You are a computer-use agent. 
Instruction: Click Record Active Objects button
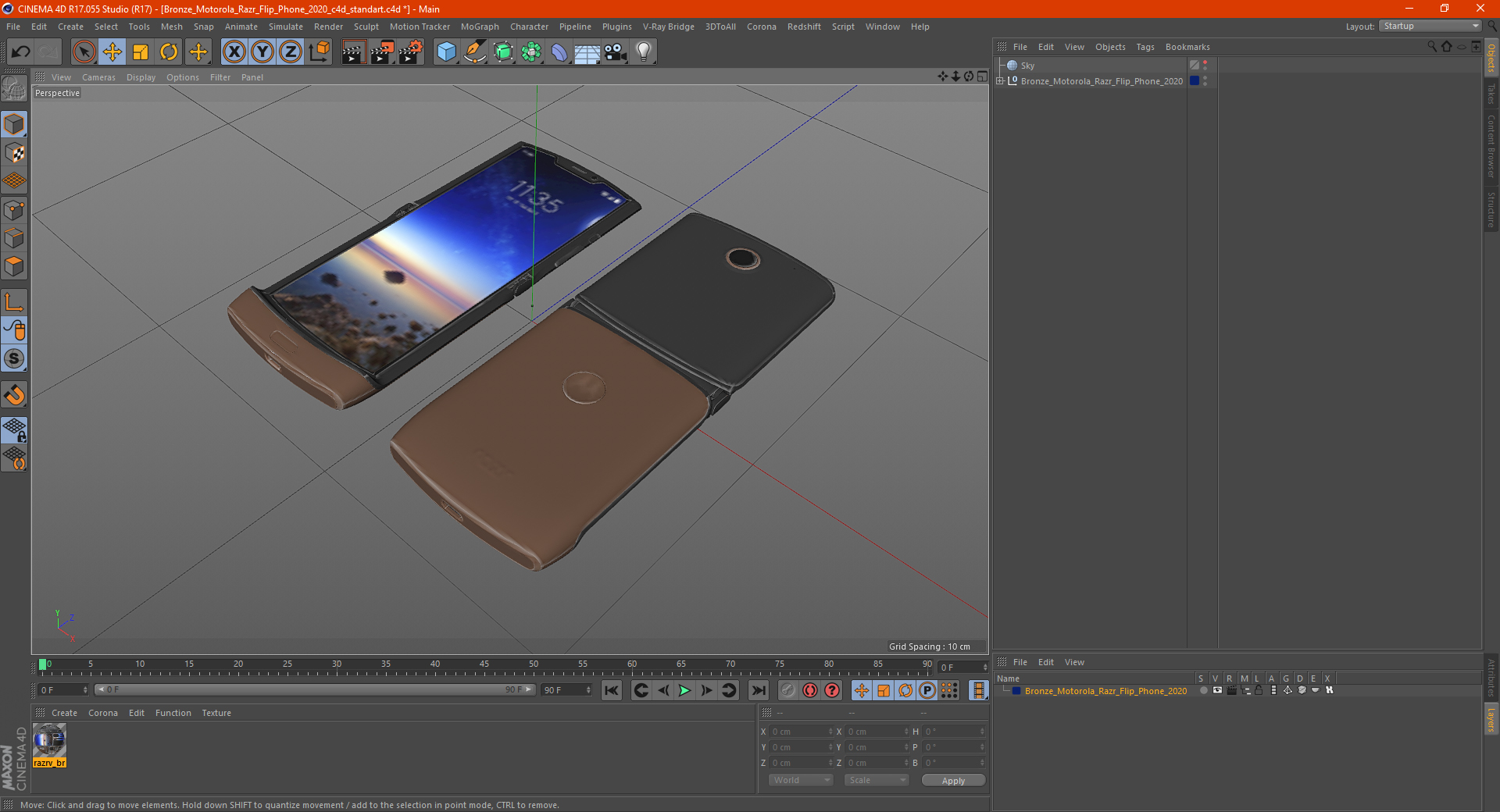tap(788, 690)
